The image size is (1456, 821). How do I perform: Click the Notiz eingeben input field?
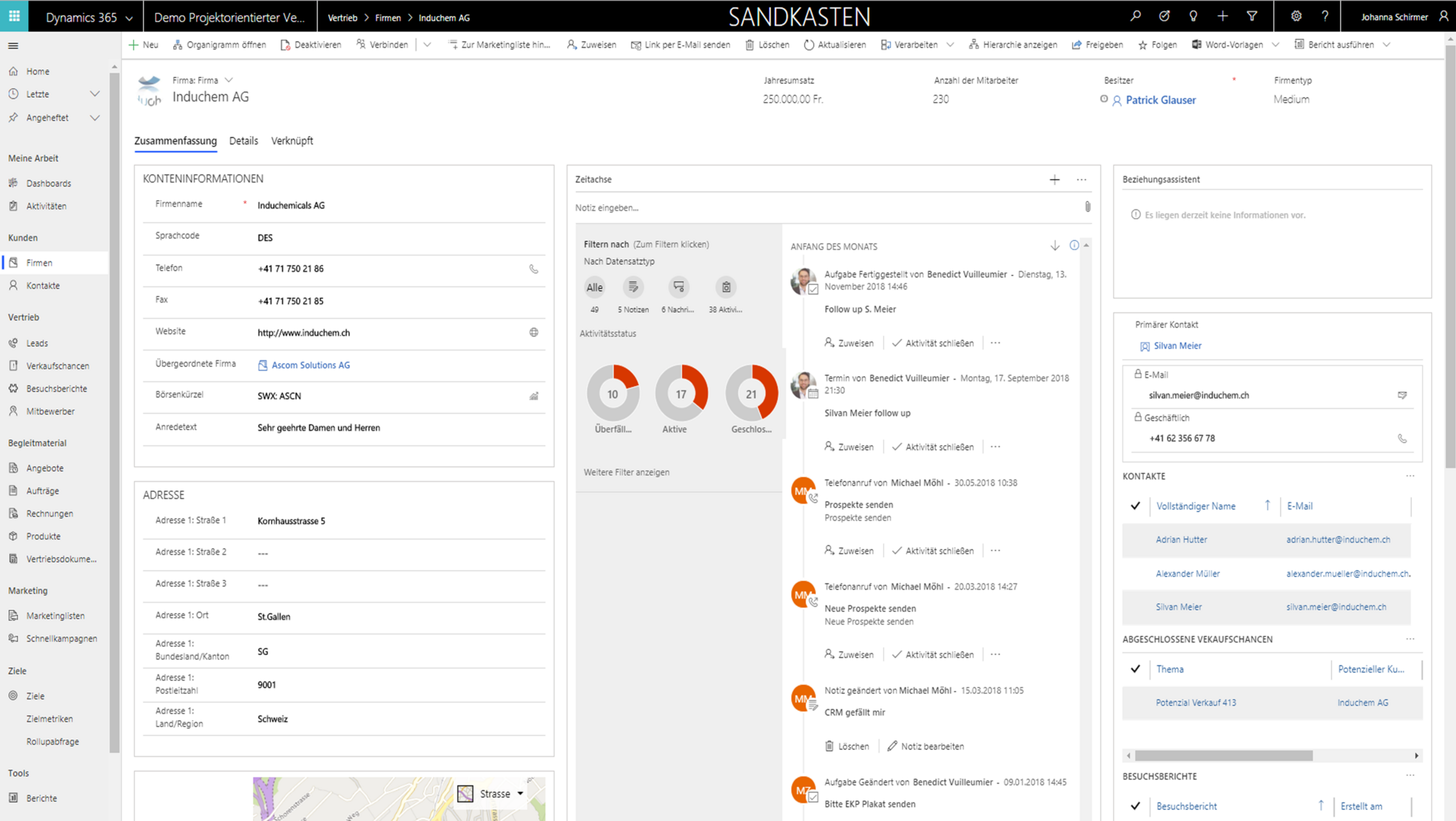point(826,207)
